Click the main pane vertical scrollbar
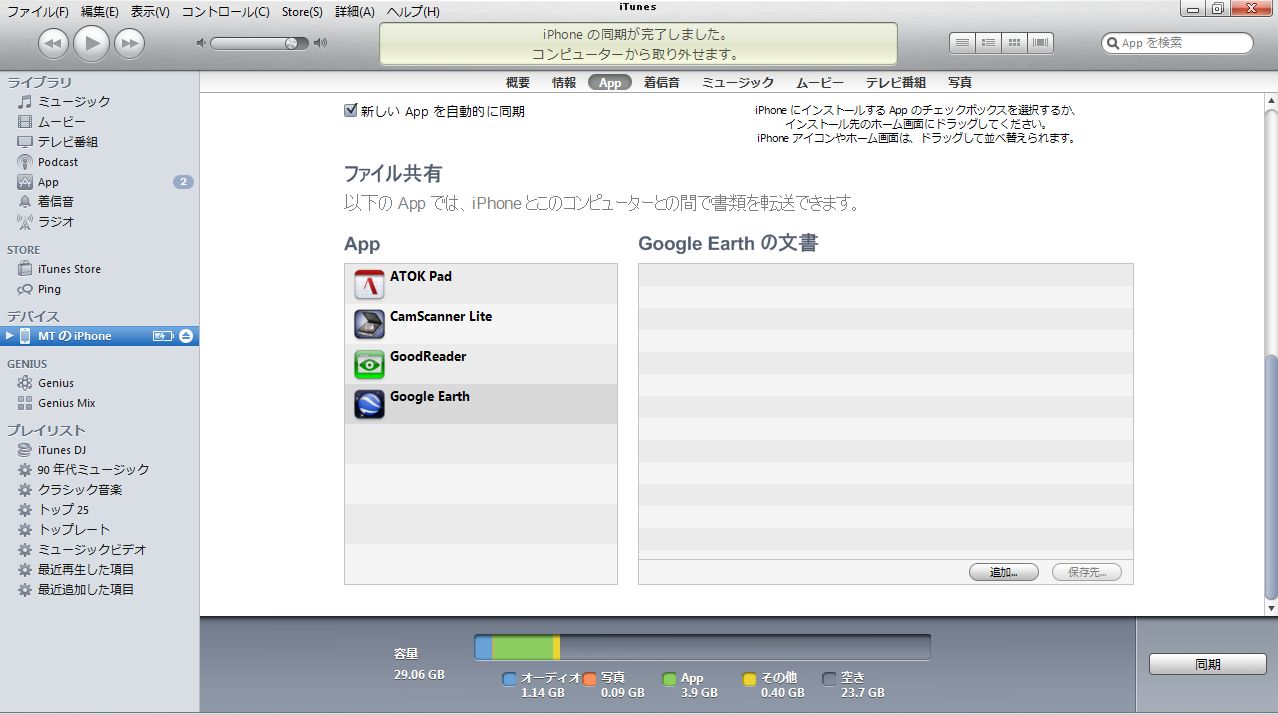 (x=1271, y=480)
